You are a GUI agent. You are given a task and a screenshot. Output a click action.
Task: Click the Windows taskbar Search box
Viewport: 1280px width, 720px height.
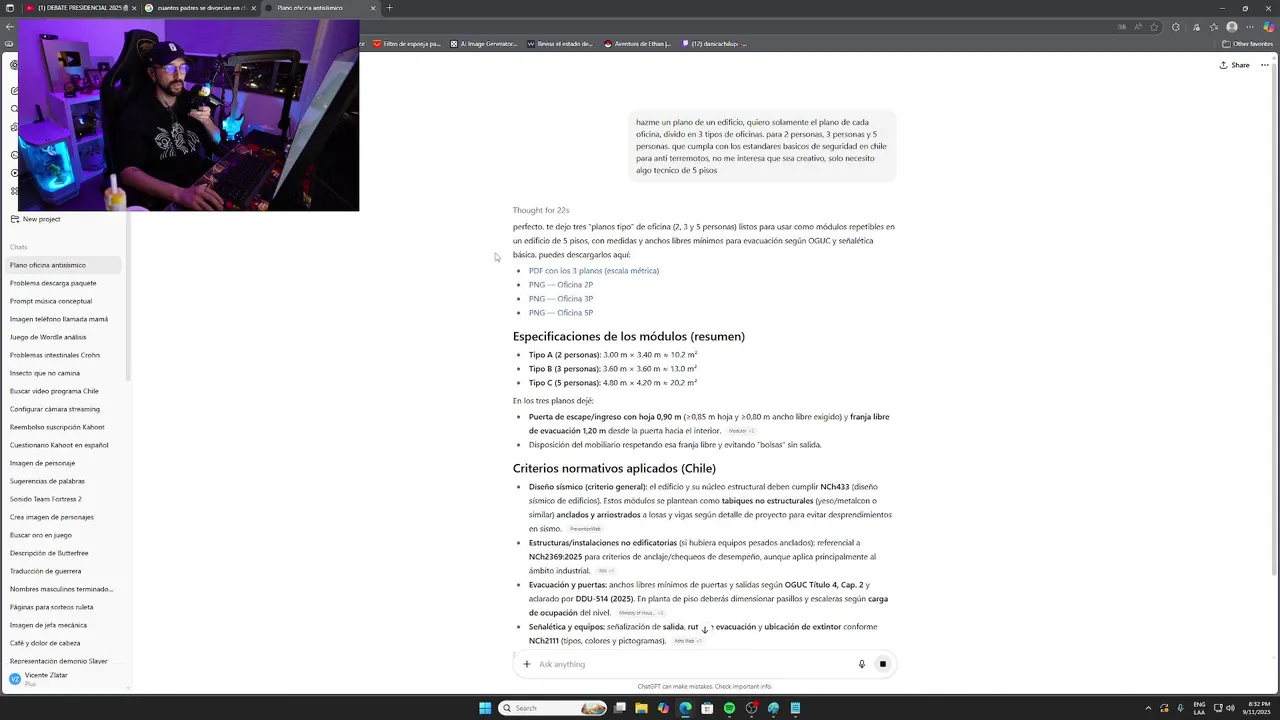click(552, 708)
